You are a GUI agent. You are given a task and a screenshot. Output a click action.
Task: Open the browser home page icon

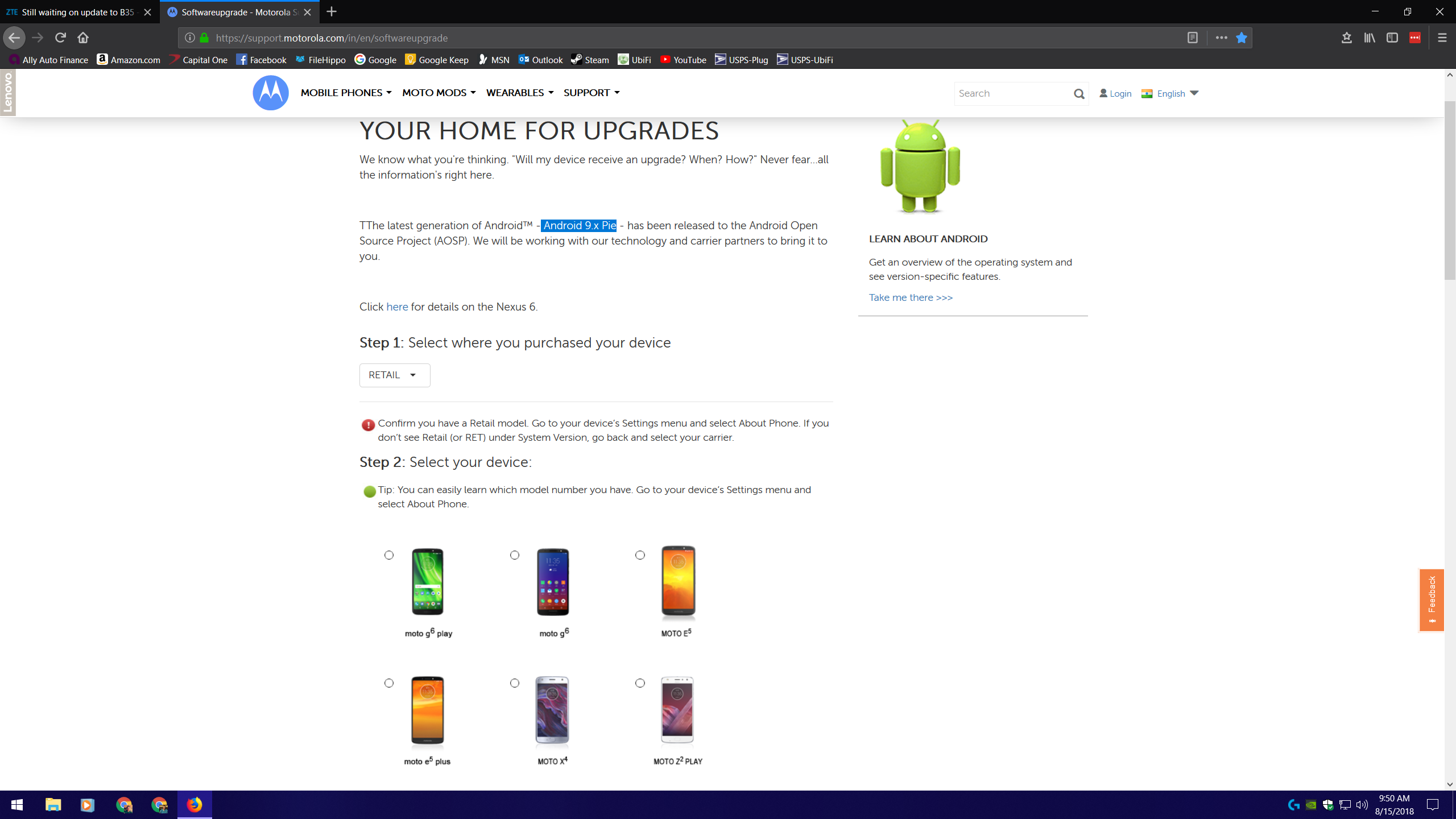click(83, 38)
